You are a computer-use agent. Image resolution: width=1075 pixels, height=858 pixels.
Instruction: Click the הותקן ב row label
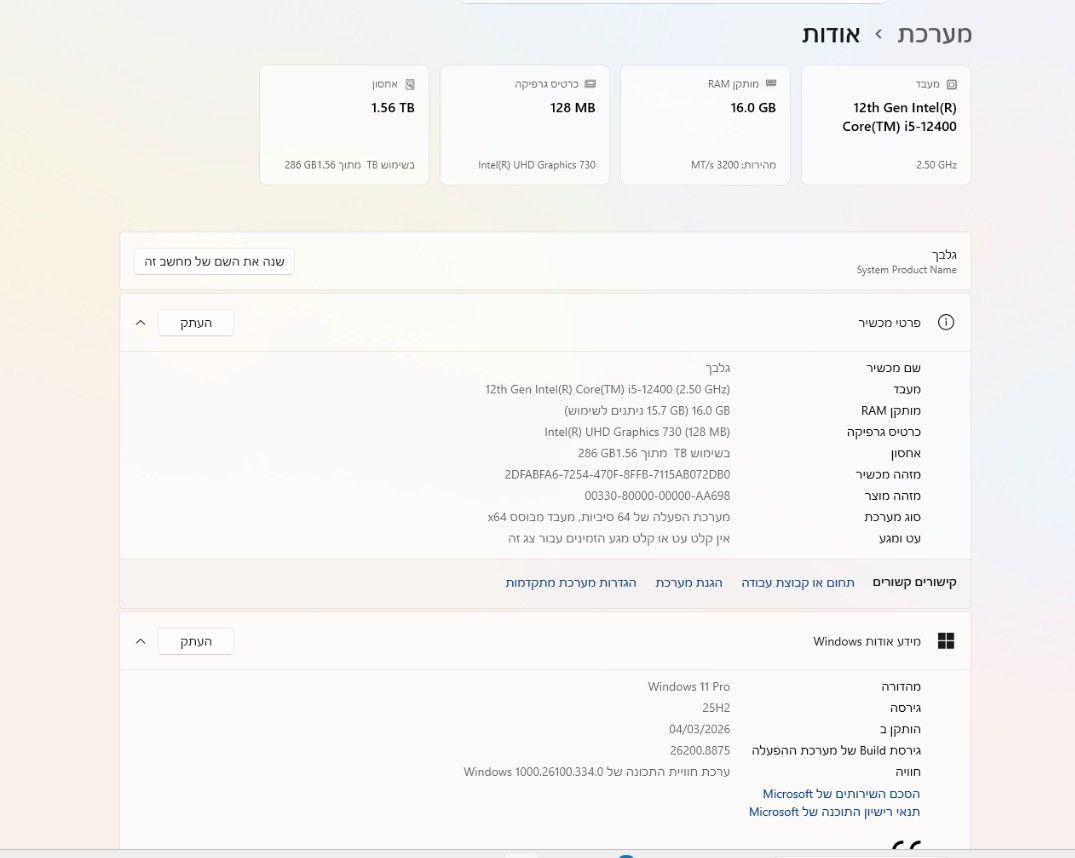point(900,729)
